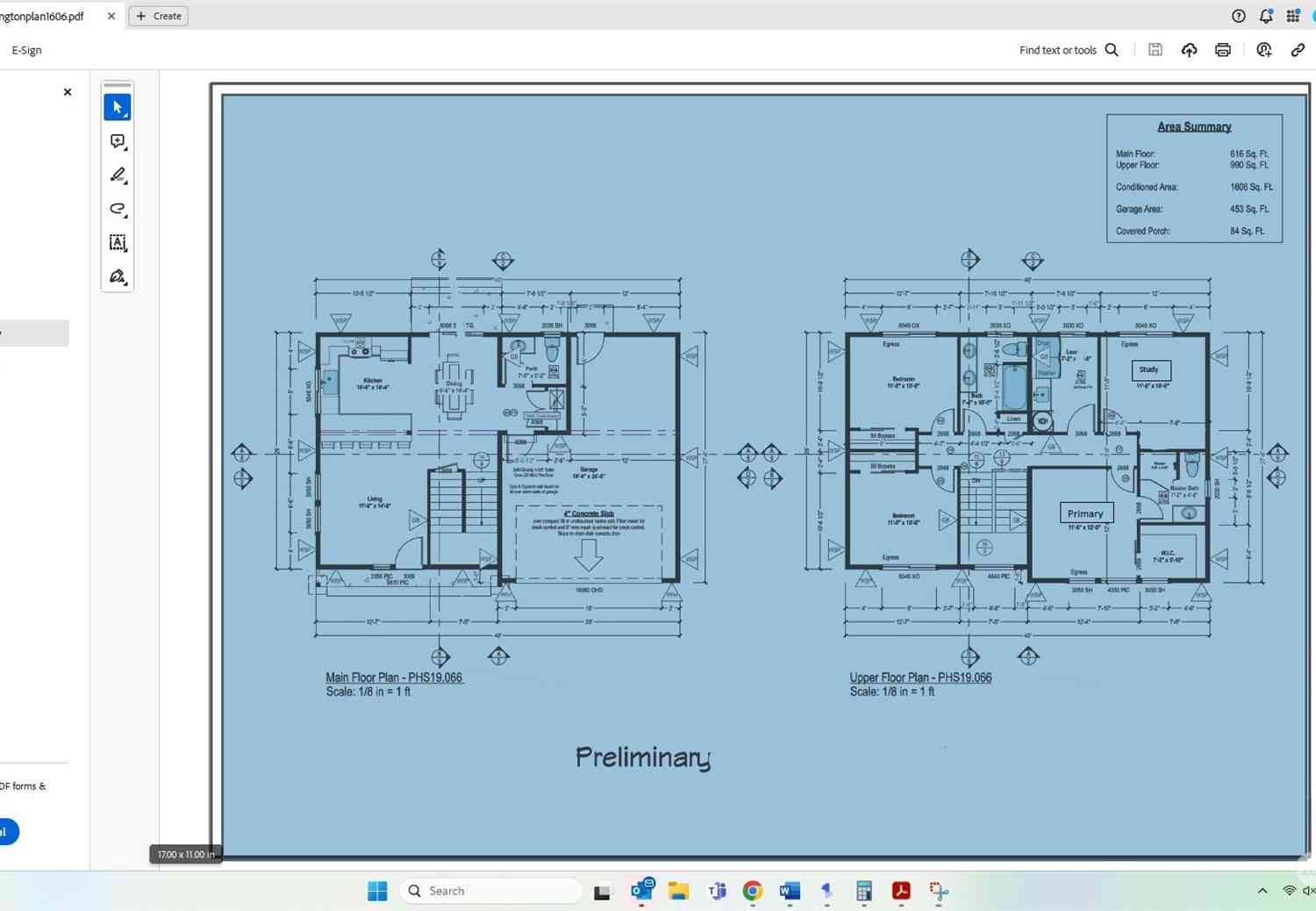Viewport: 1316px width, 911px height.
Task: Activate the highlighter pen tool
Action: point(118,175)
